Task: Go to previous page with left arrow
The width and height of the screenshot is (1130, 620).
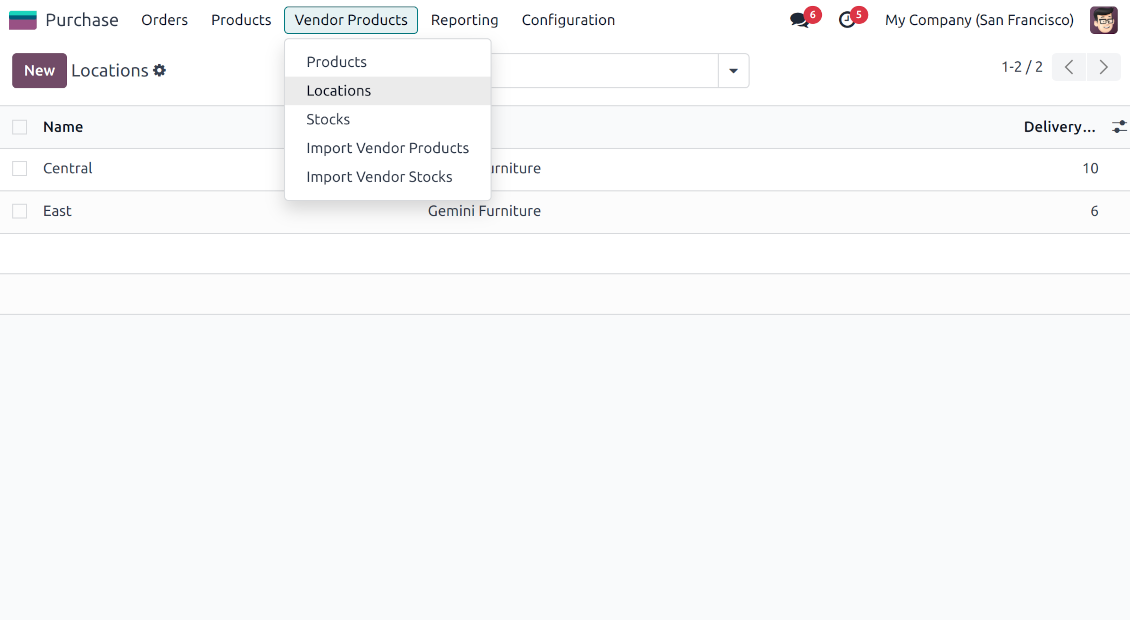Action: coord(1068,67)
